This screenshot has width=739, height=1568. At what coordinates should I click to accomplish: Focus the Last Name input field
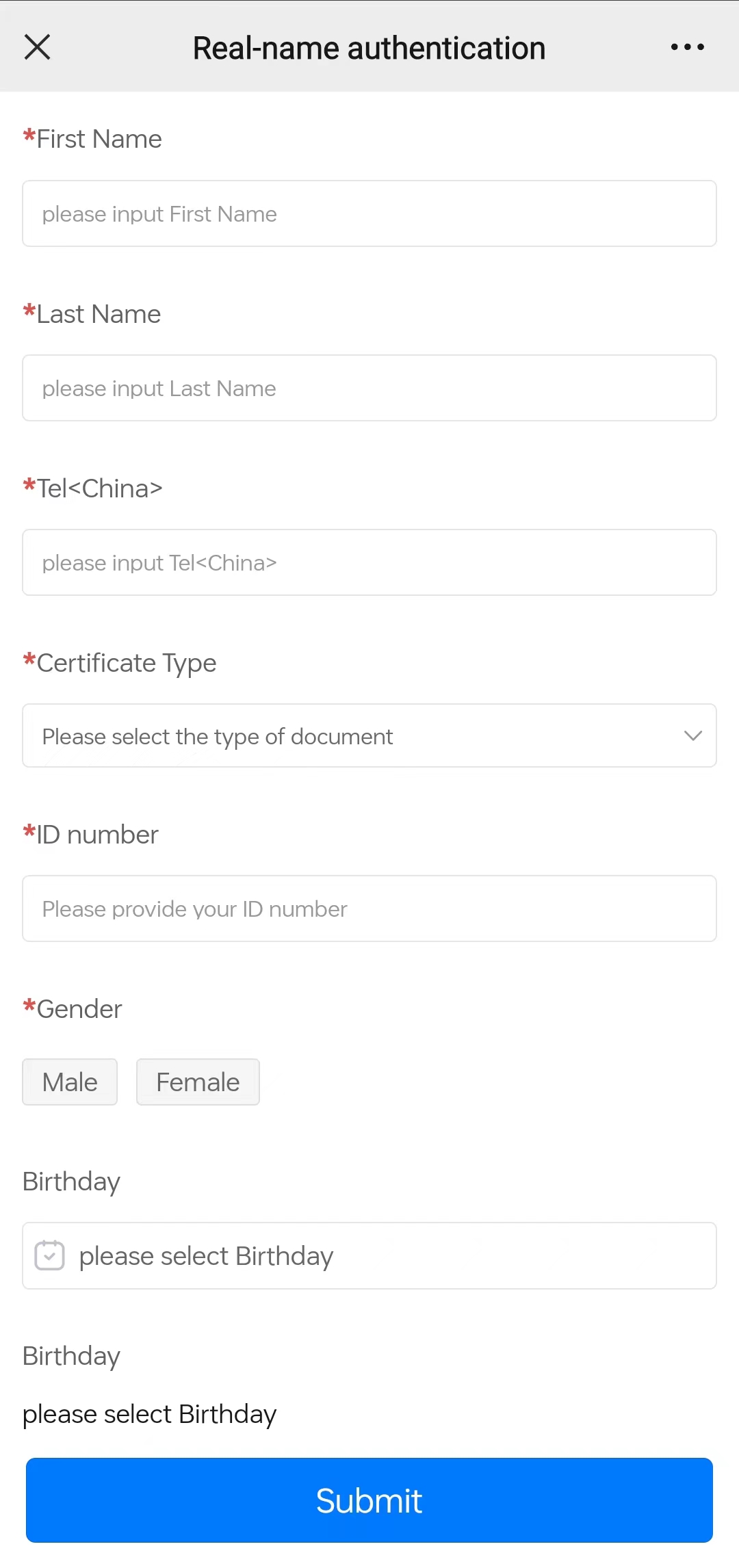pos(369,388)
